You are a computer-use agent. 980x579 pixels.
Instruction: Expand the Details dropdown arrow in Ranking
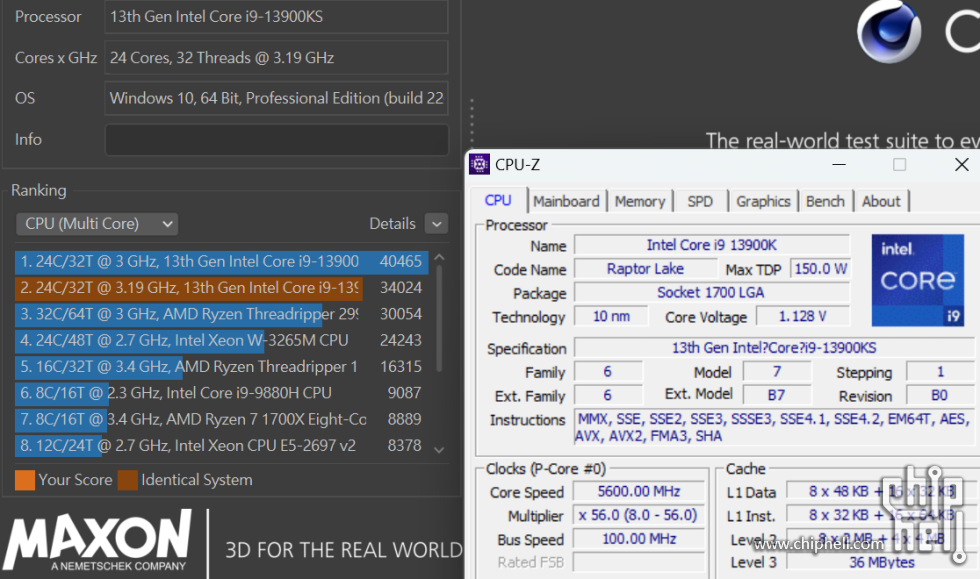[436, 224]
